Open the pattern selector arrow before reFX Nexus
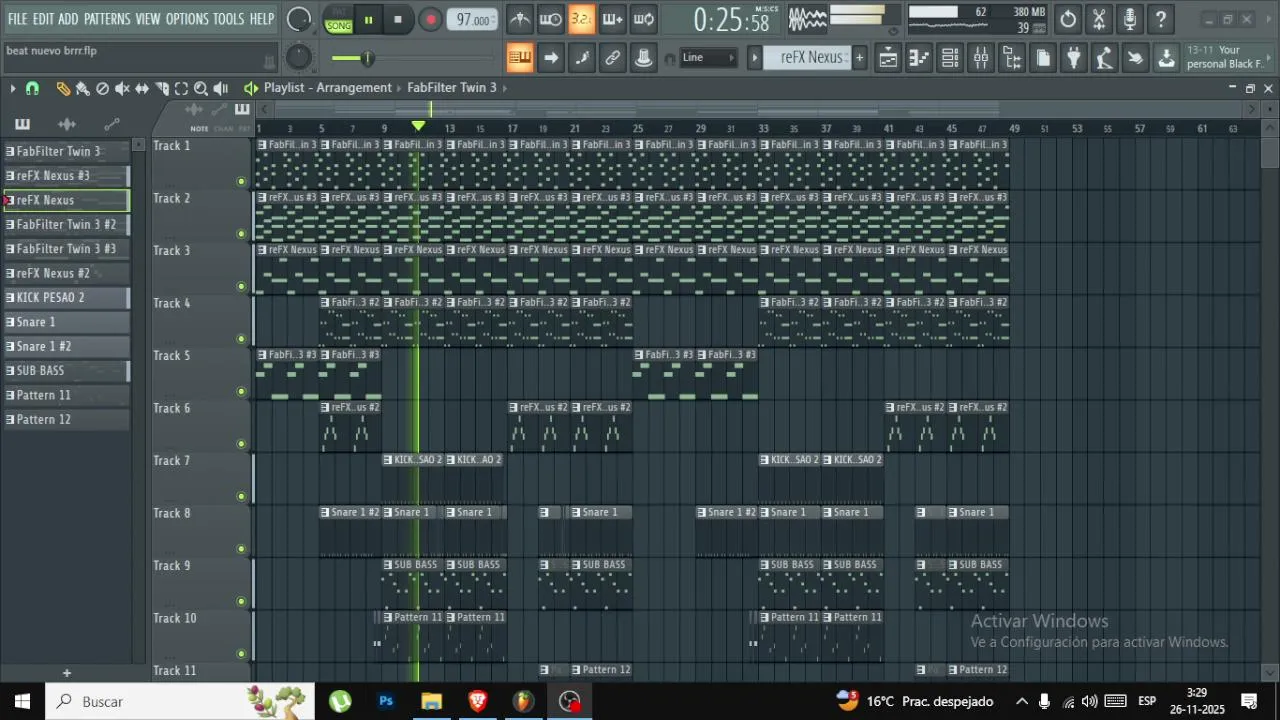 755,58
